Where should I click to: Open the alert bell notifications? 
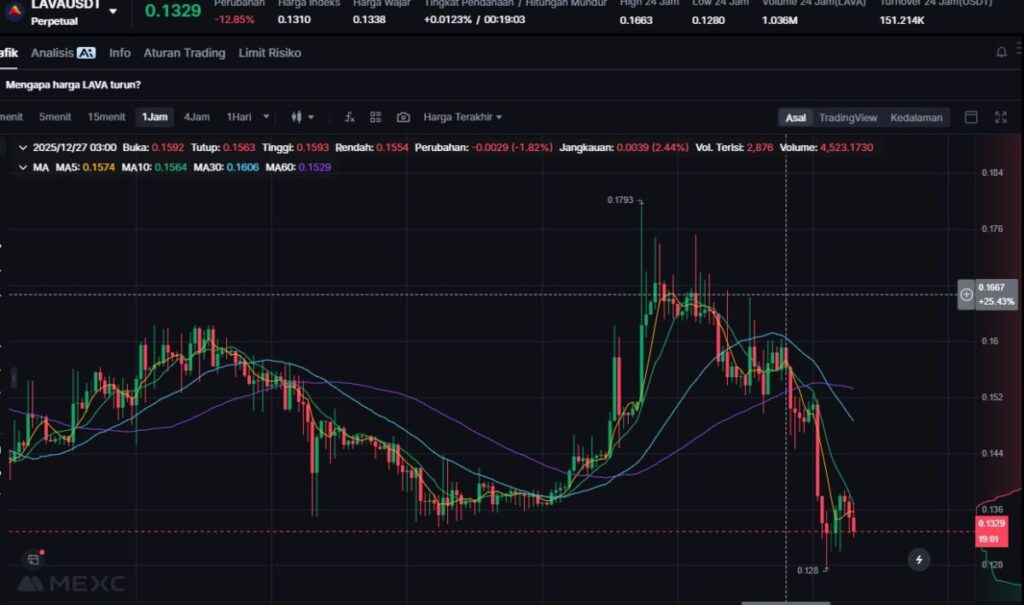coord(1001,52)
